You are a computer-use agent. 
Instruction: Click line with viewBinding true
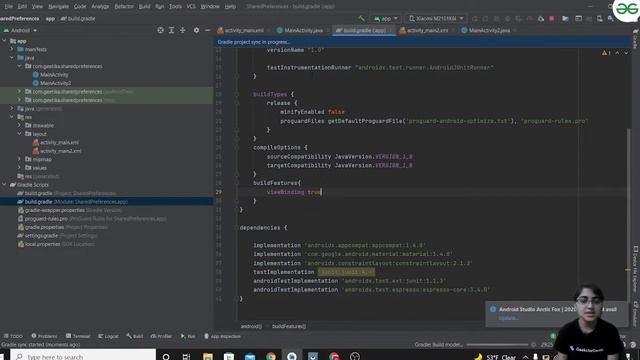pos(294,192)
